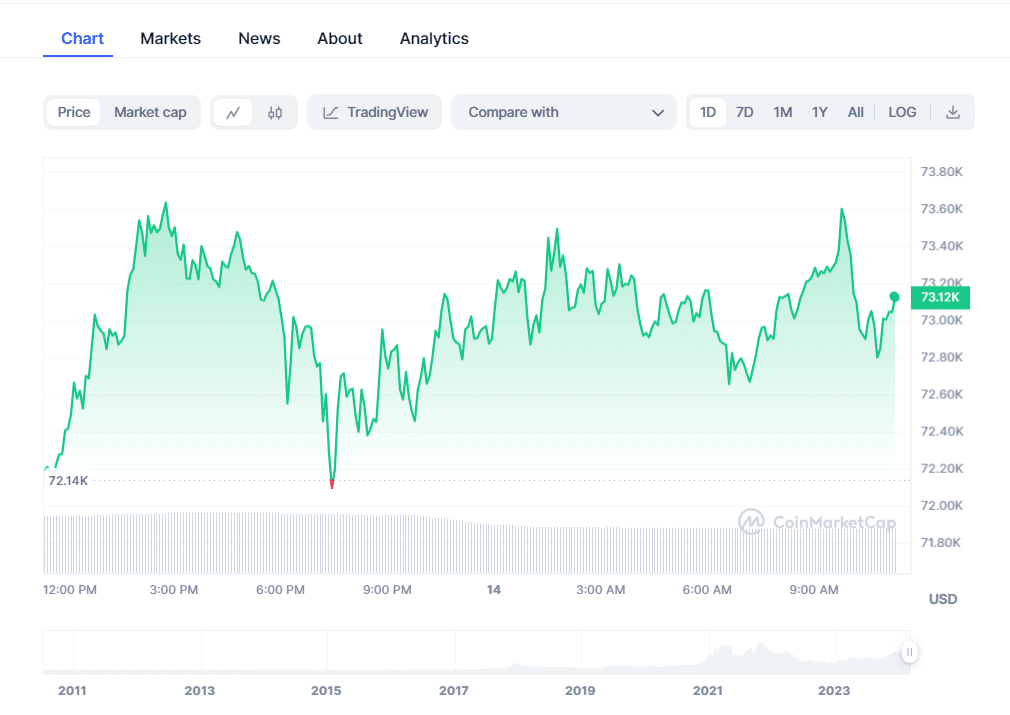1010x715 pixels.
Task: Open the chart in TradingView
Action: click(374, 112)
